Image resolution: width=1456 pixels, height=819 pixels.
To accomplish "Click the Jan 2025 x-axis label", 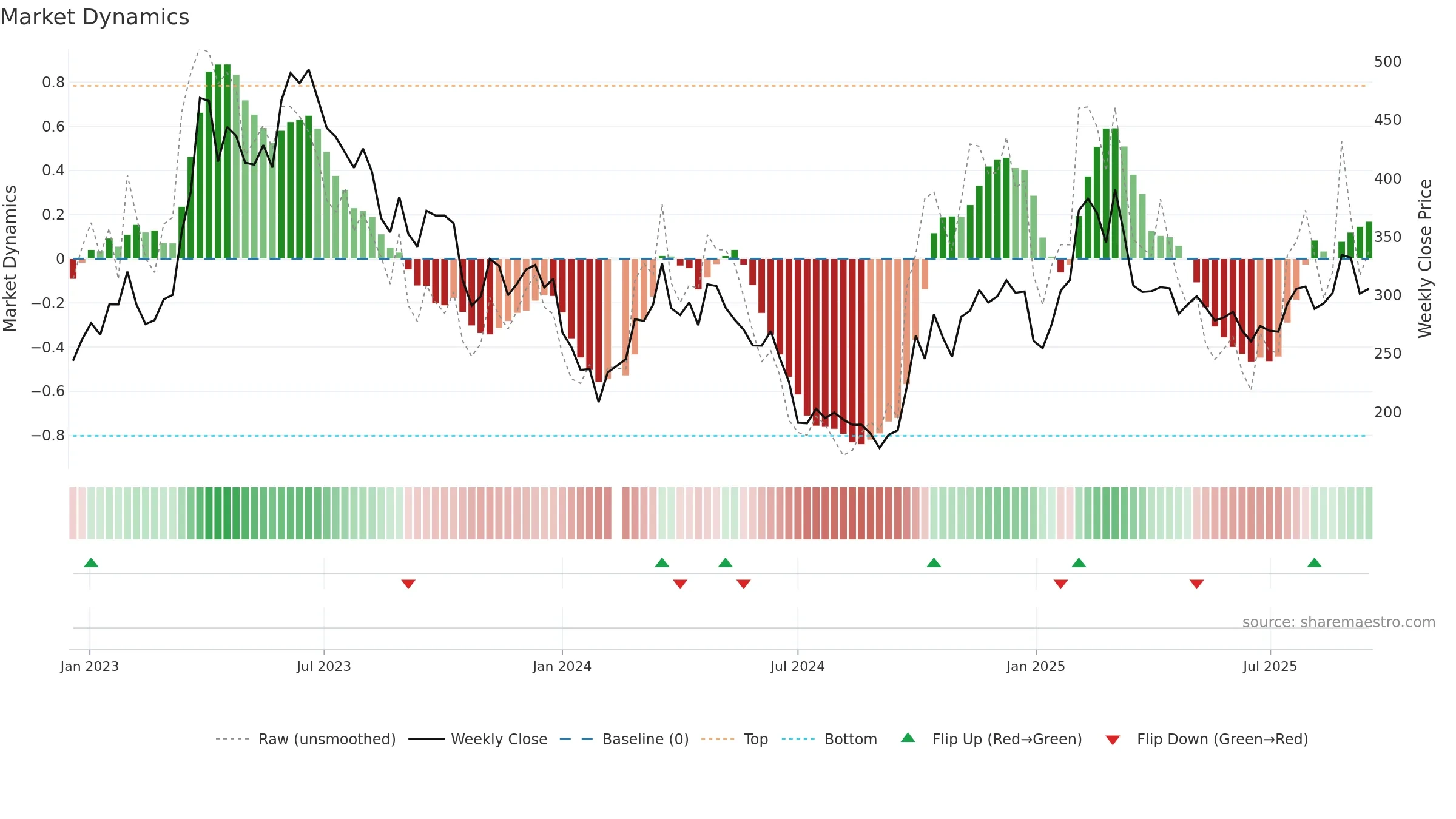I will pos(1036,666).
